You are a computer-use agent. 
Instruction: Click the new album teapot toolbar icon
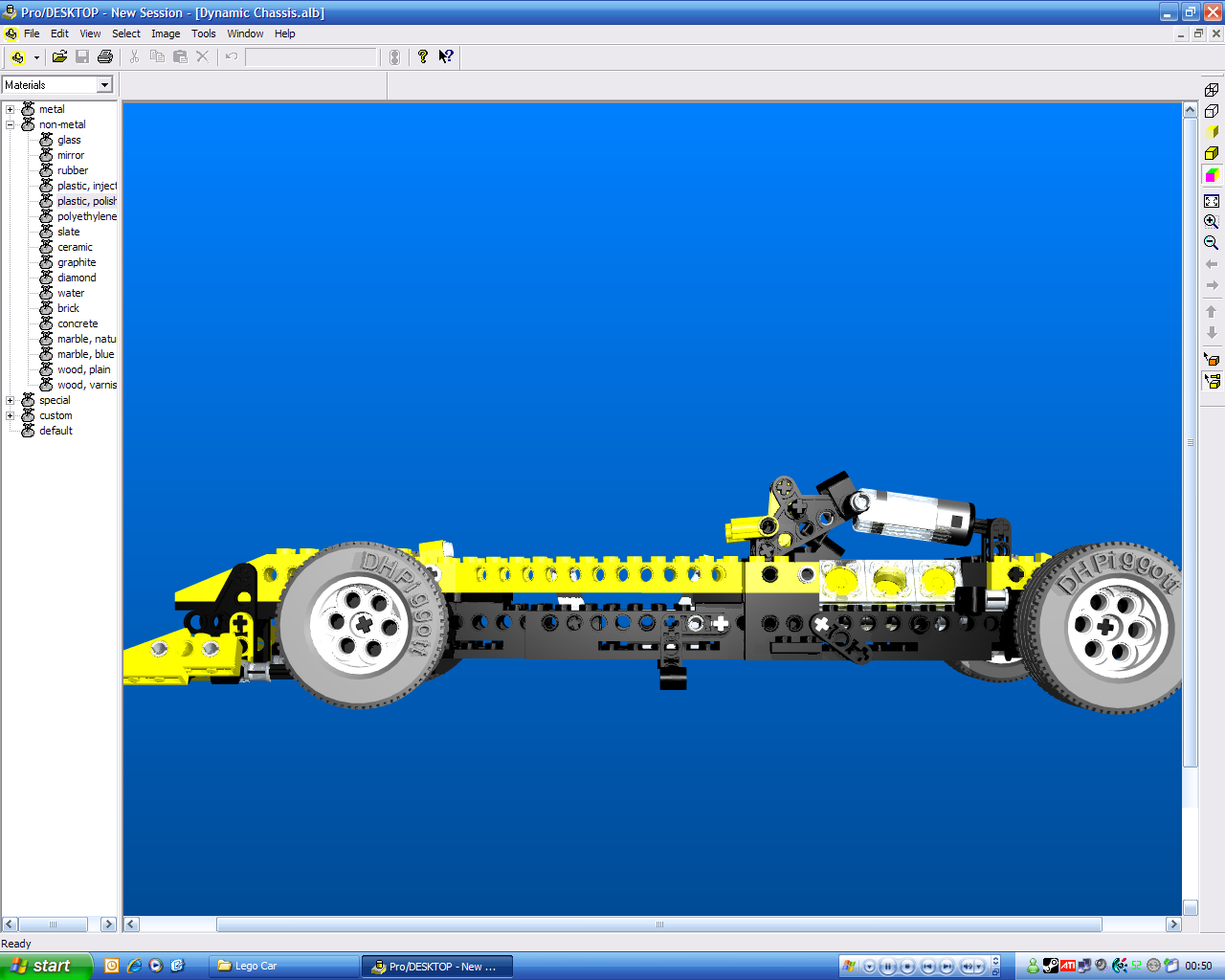click(x=18, y=57)
